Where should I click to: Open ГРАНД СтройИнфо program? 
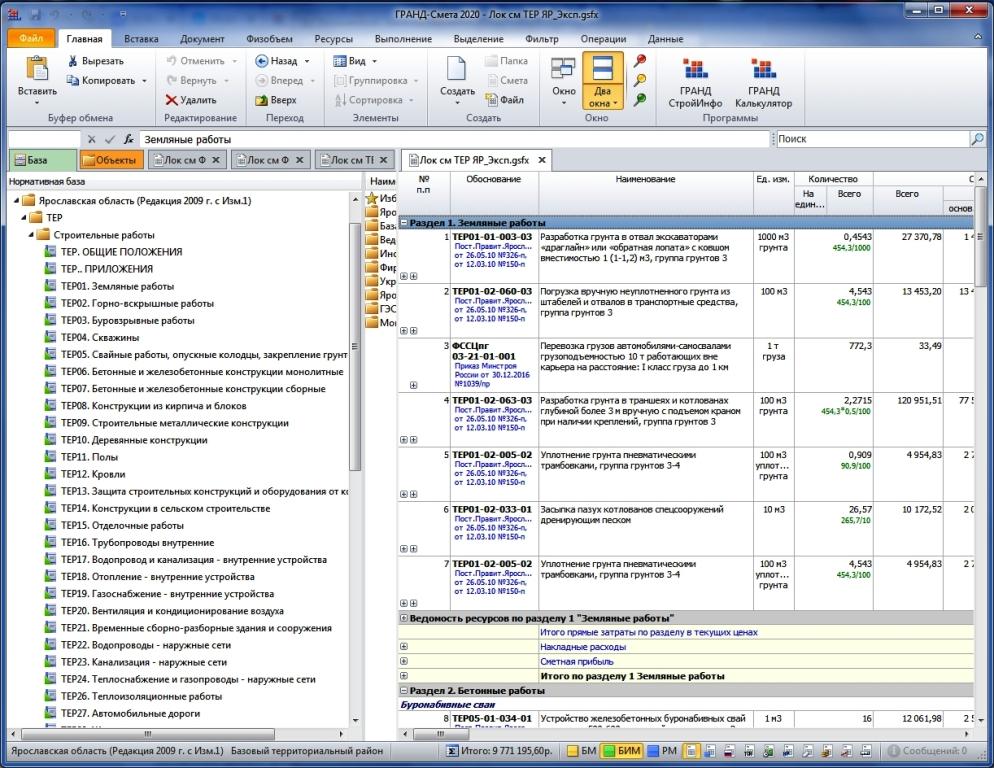695,82
